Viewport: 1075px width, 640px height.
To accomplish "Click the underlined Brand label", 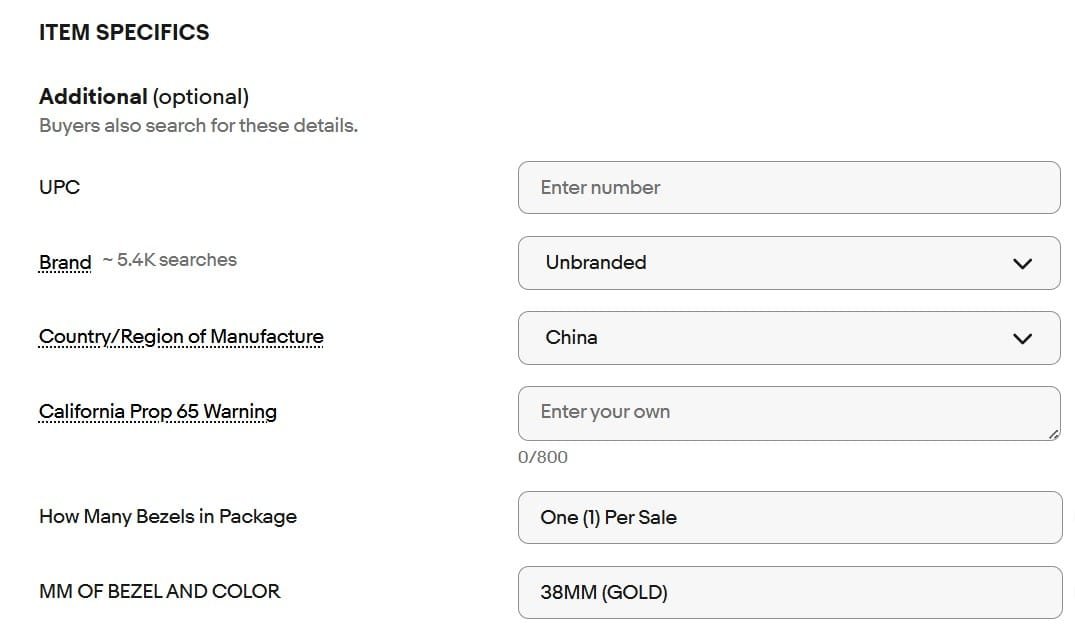I will (65, 262).
